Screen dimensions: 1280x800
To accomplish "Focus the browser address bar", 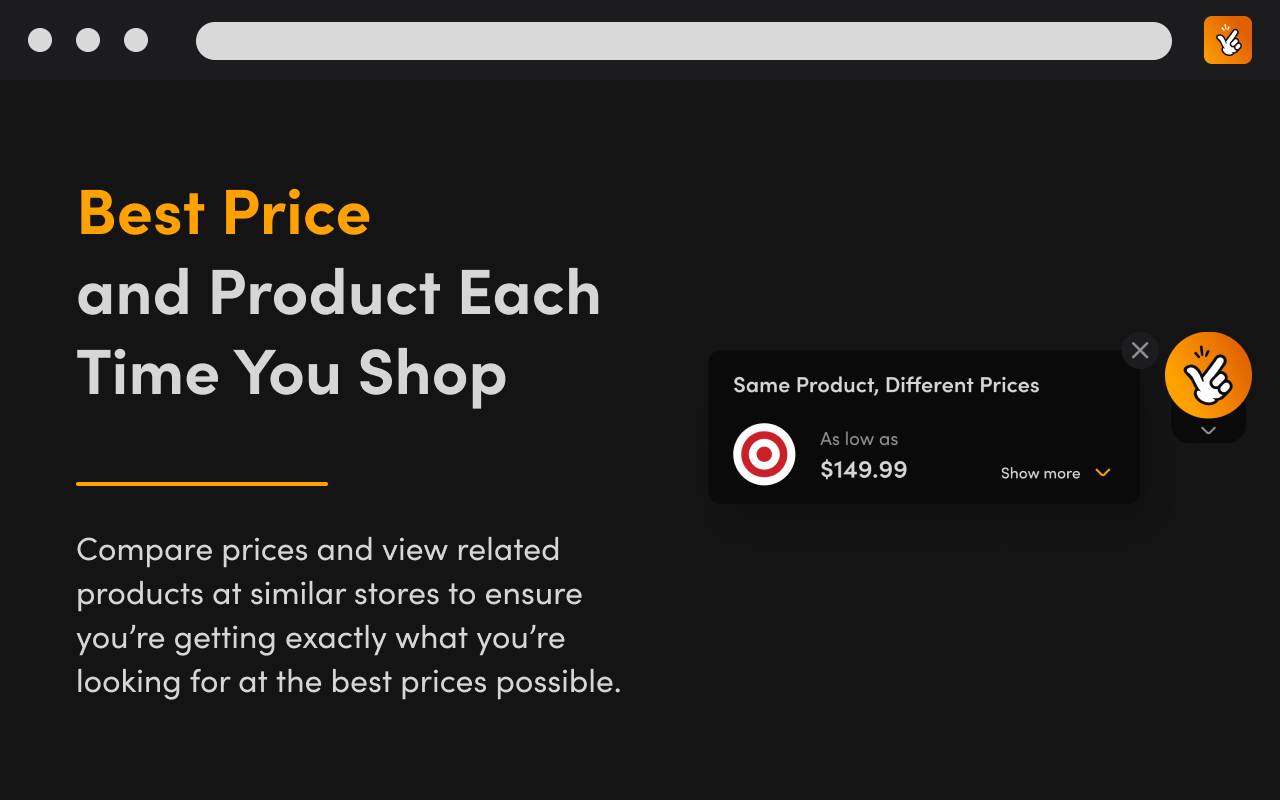I will (683, 41).
